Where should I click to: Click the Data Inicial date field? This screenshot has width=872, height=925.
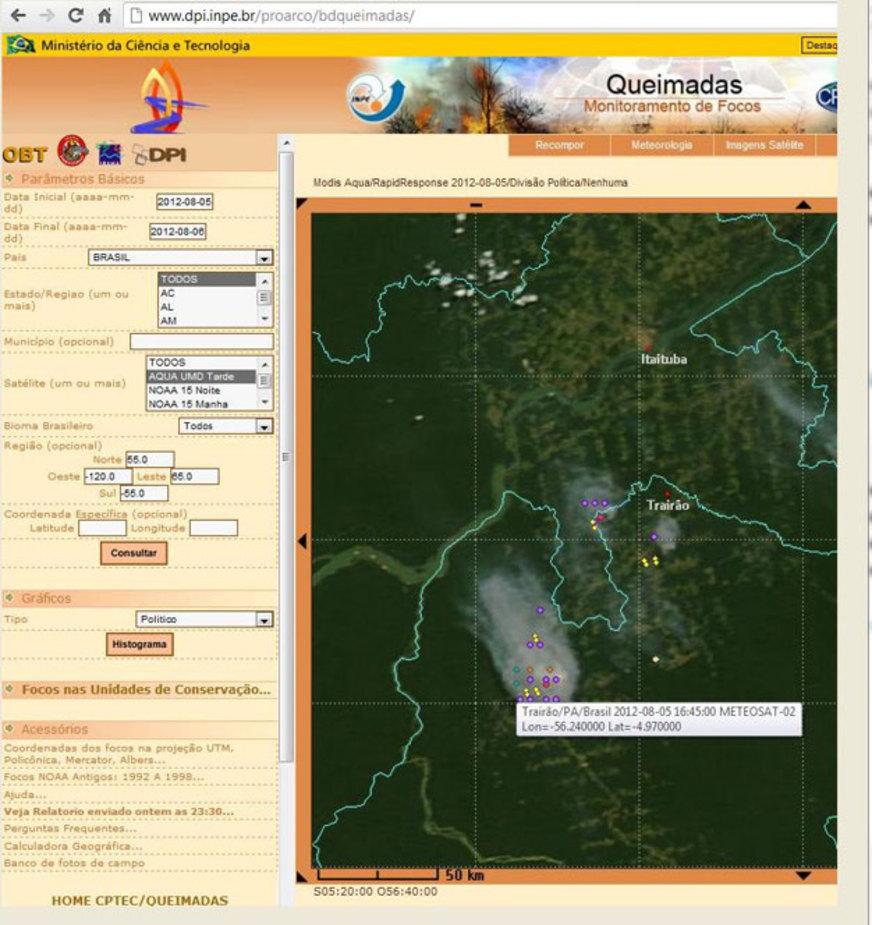(x=185, y=202)
